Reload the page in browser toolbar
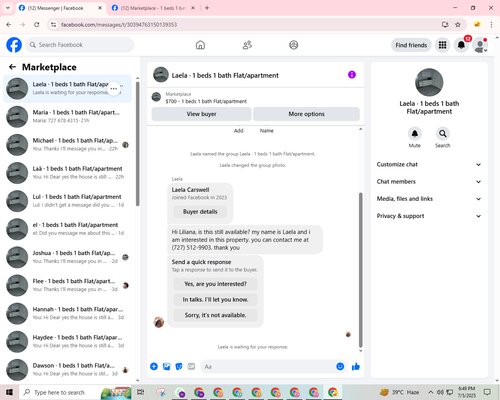 37,24
